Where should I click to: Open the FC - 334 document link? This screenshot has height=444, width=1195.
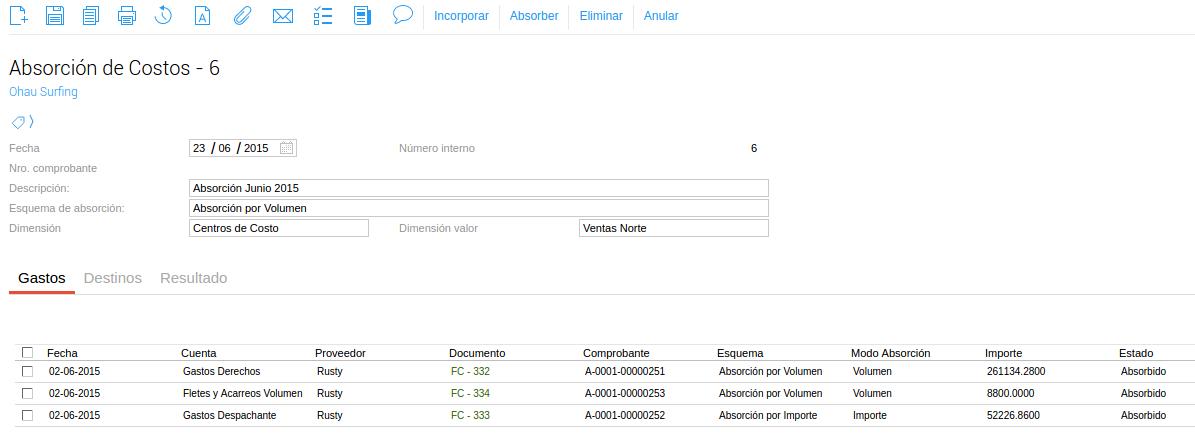(x=470, y=393)
